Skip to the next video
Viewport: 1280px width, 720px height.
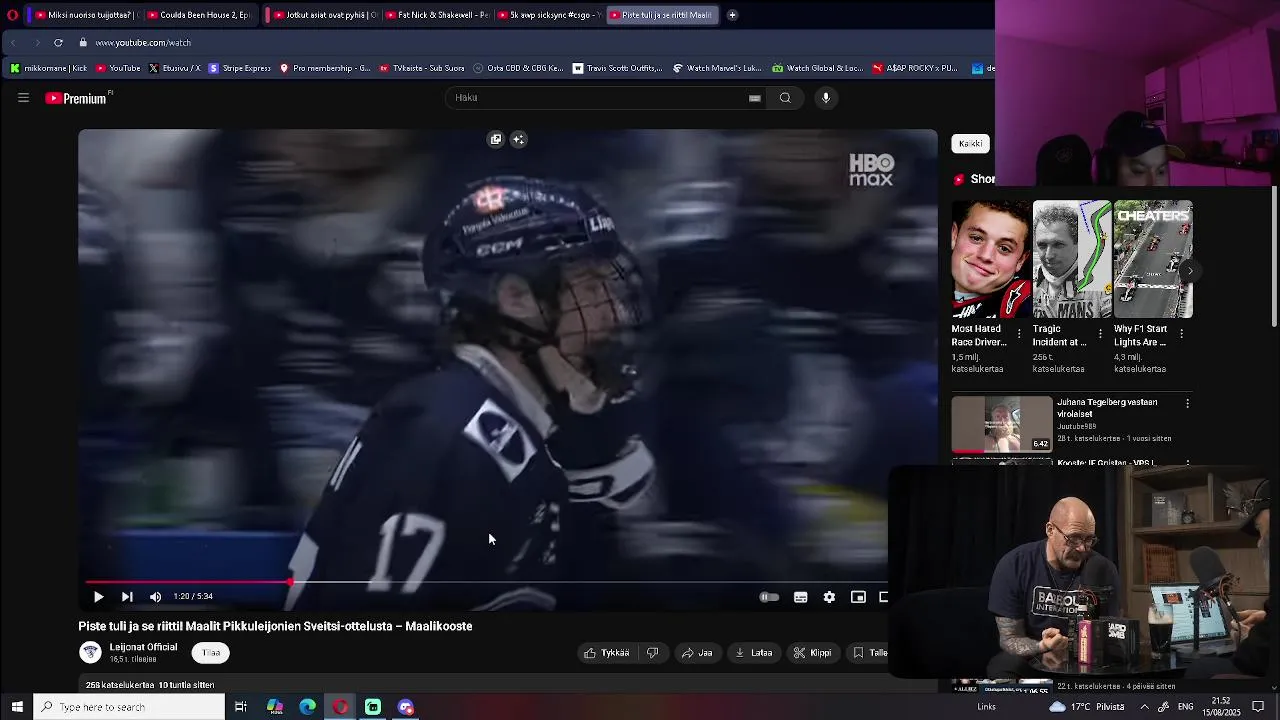127,597
